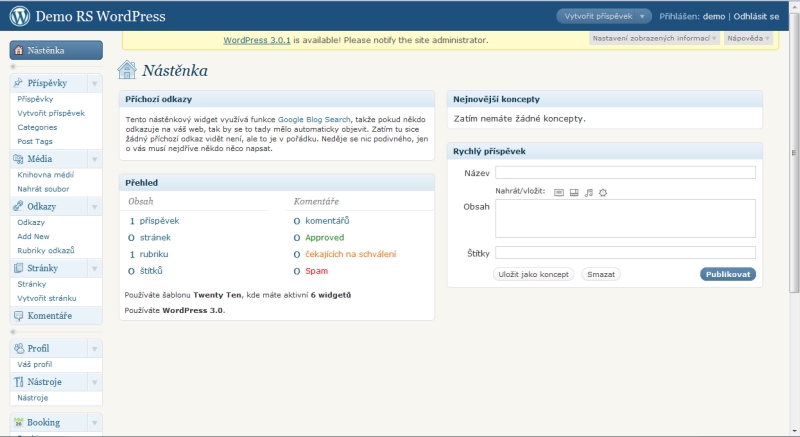Viewport: 800px width, 437px height.
Task: Click the Obsah text area
Action: tap(625, 218)
